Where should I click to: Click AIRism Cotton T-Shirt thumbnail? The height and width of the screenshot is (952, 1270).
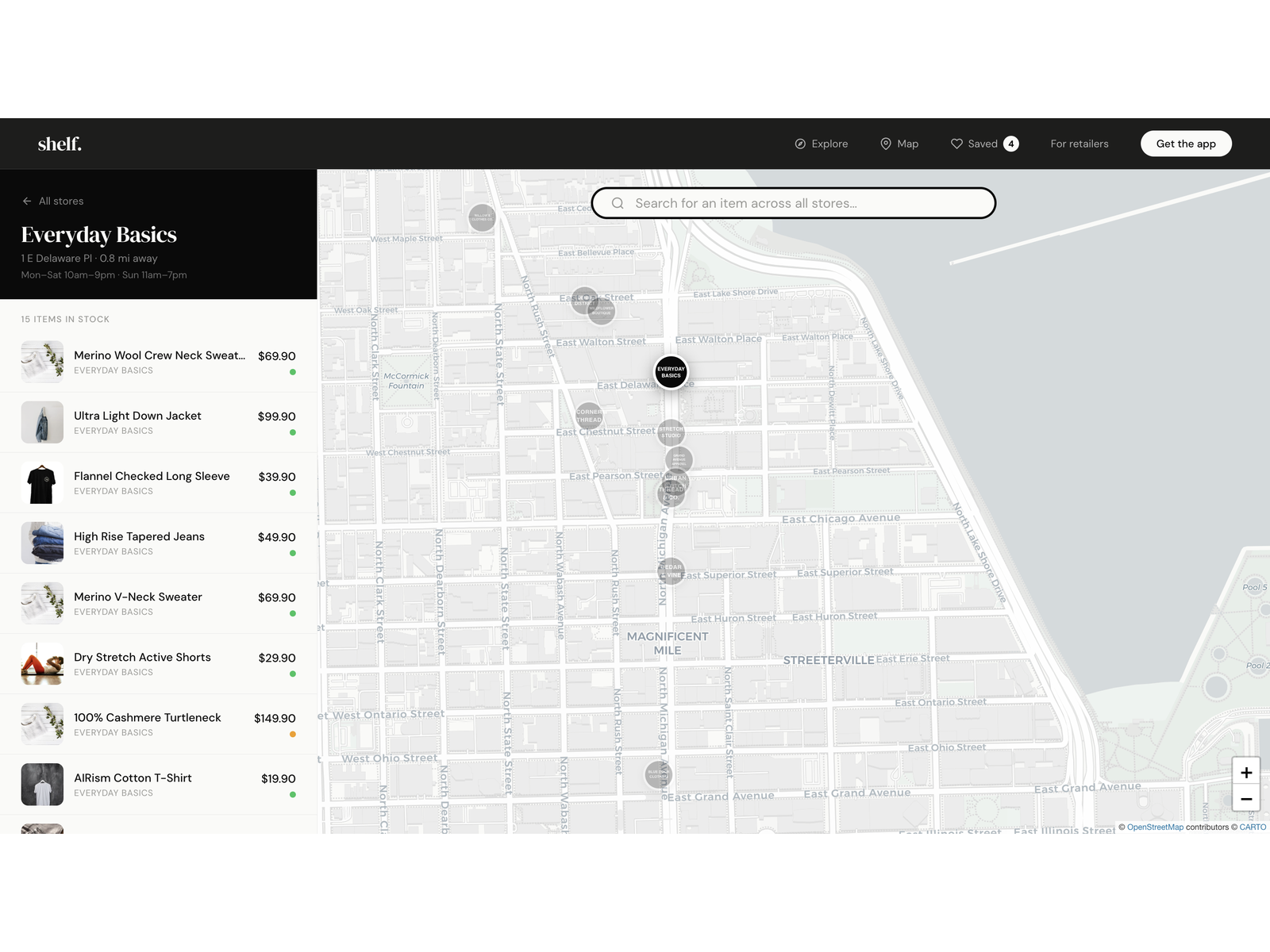pos(42,784)
